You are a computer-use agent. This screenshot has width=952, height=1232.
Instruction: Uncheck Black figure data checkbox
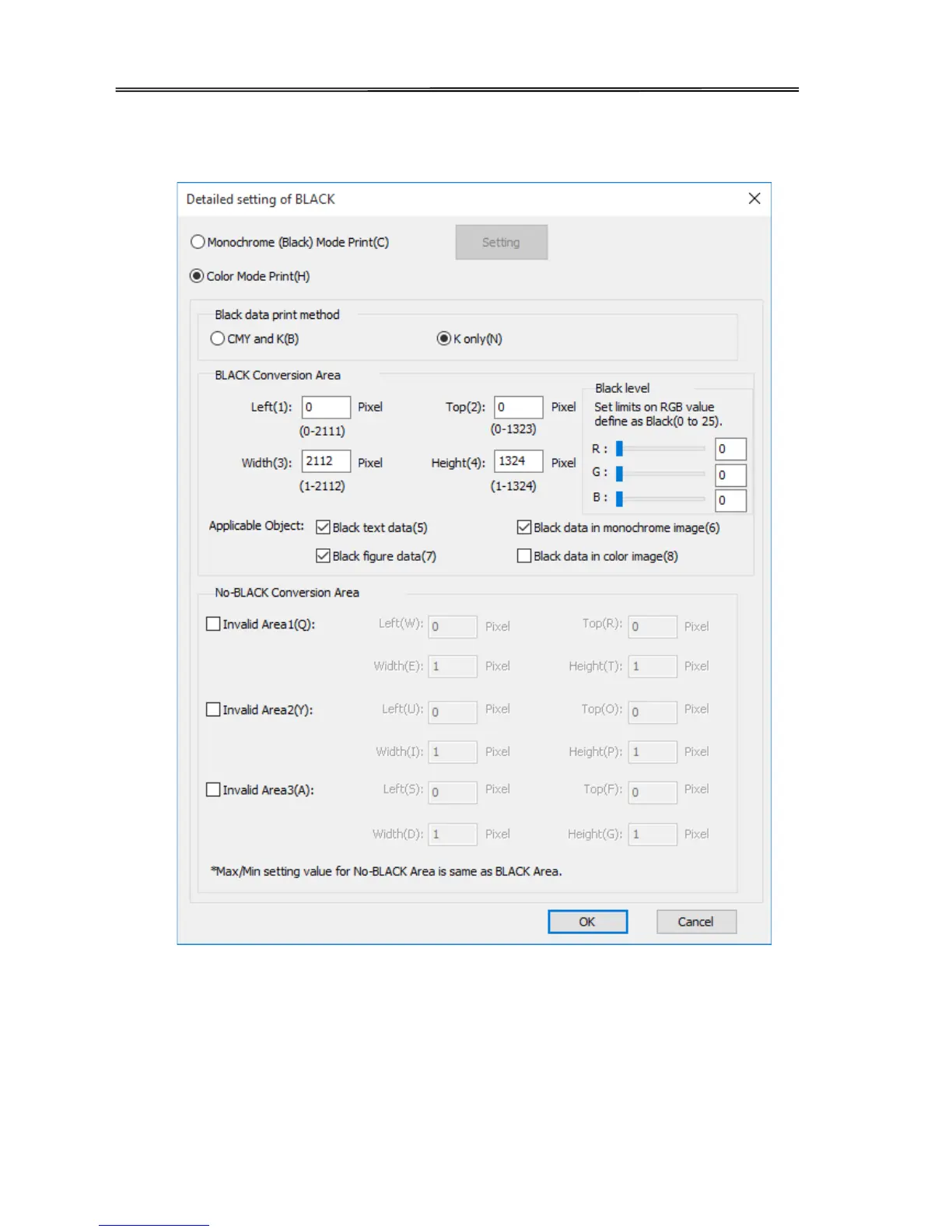point(324,556)
